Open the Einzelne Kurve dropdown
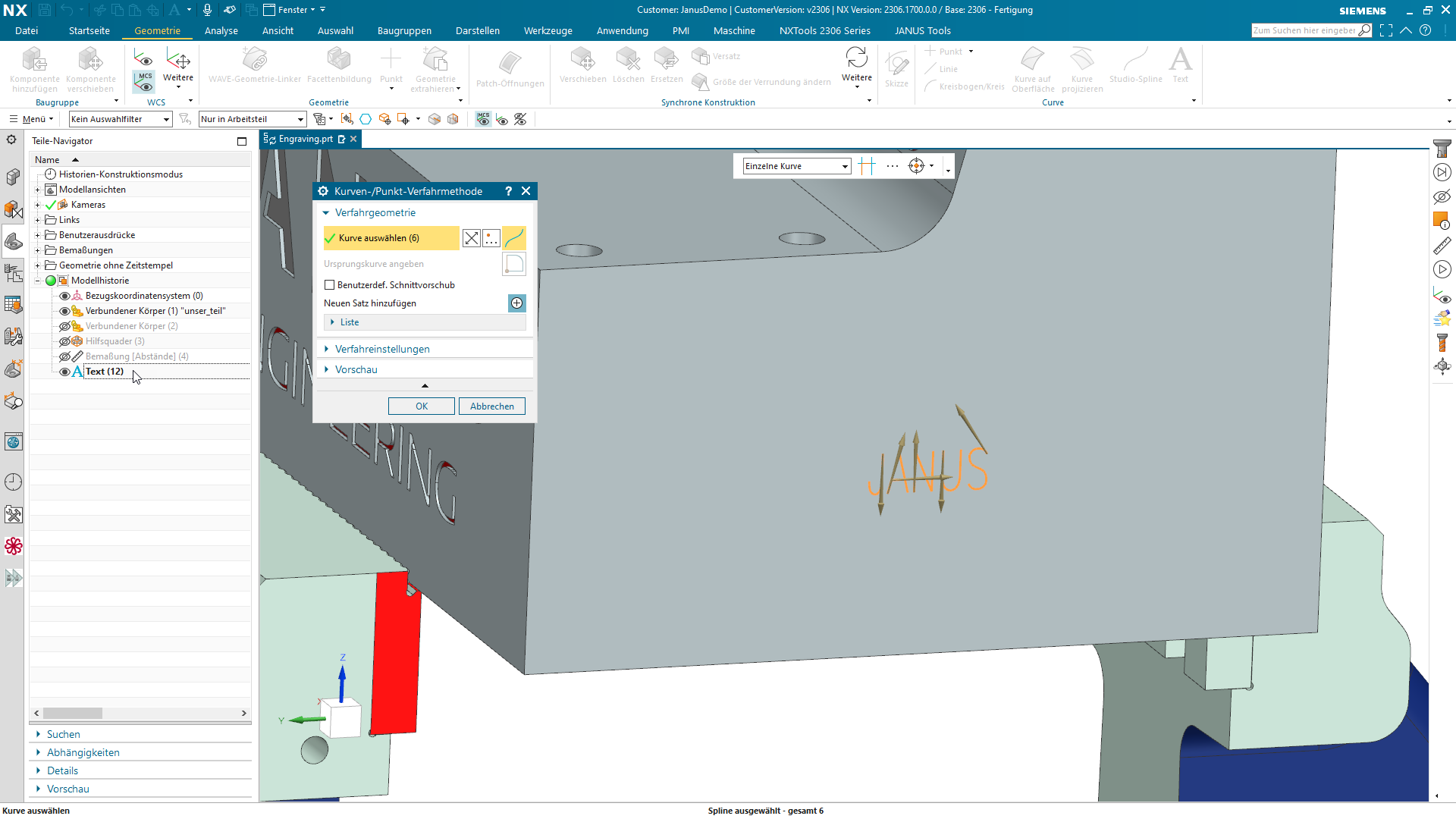Viewport: 1456px width, 819px height. click(x=796, y=166)
